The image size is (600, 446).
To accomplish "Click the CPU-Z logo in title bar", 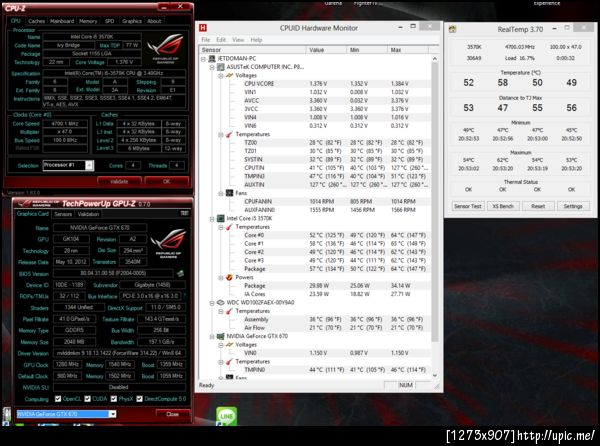I will click(x=16, y=8).
